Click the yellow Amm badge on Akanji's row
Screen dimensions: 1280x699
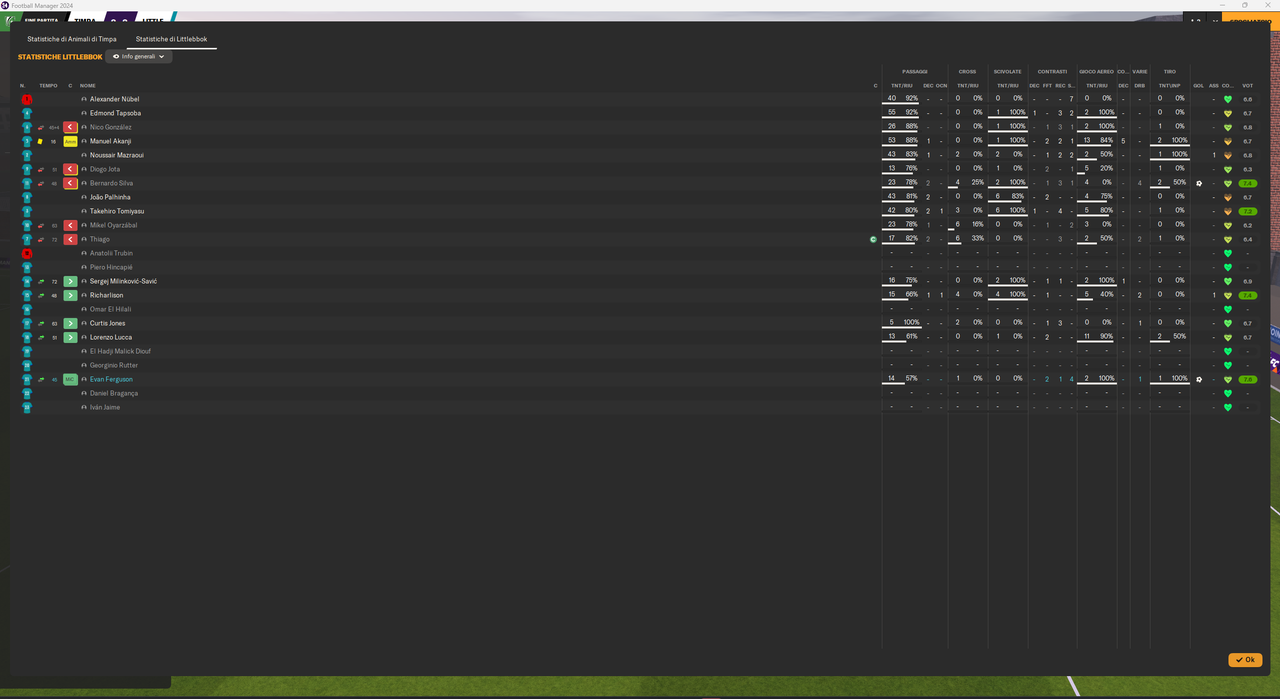[x=70, y=141]
